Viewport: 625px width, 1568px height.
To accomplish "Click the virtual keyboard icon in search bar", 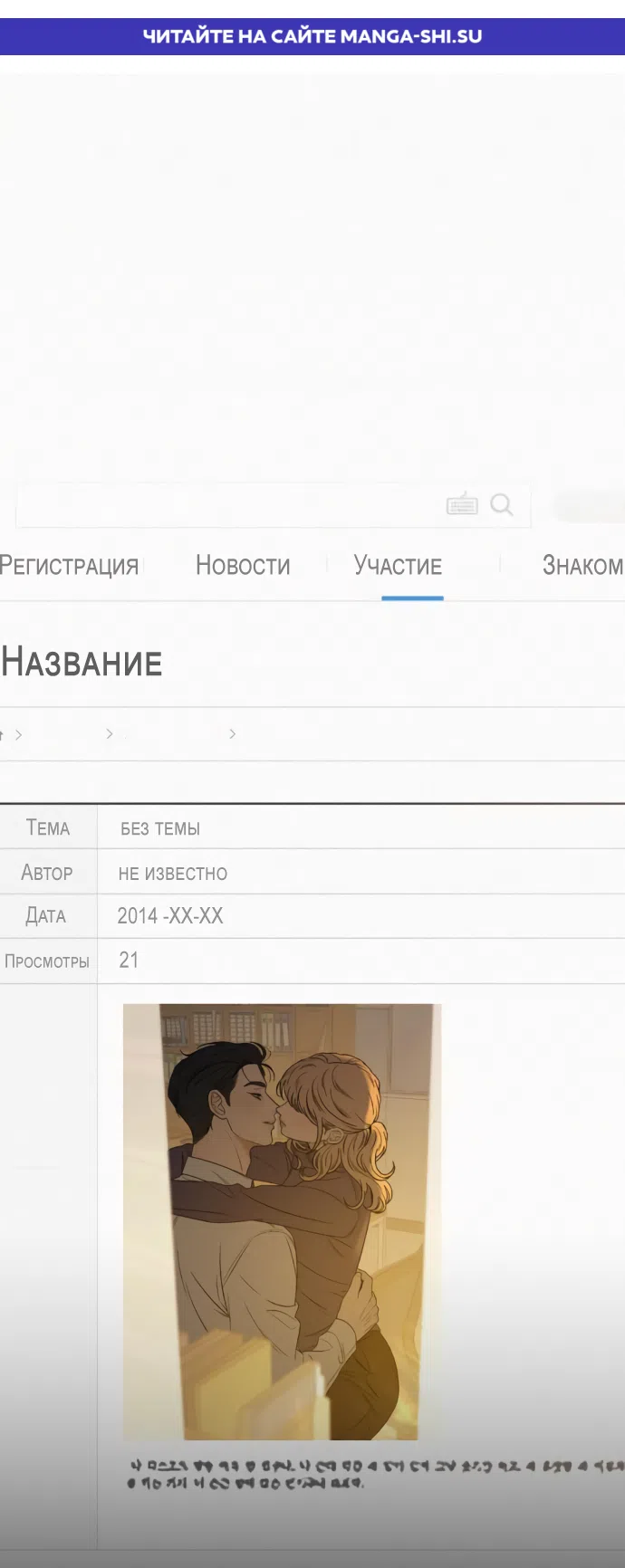I will [462, 504].
